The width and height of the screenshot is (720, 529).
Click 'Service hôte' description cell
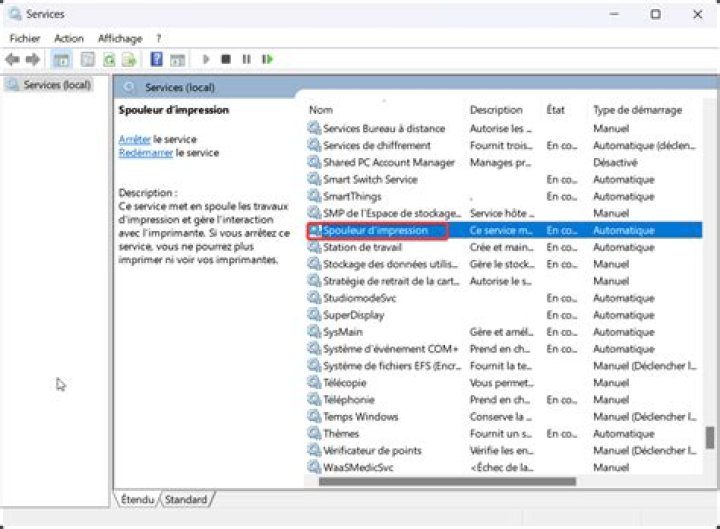click(502, 213)
